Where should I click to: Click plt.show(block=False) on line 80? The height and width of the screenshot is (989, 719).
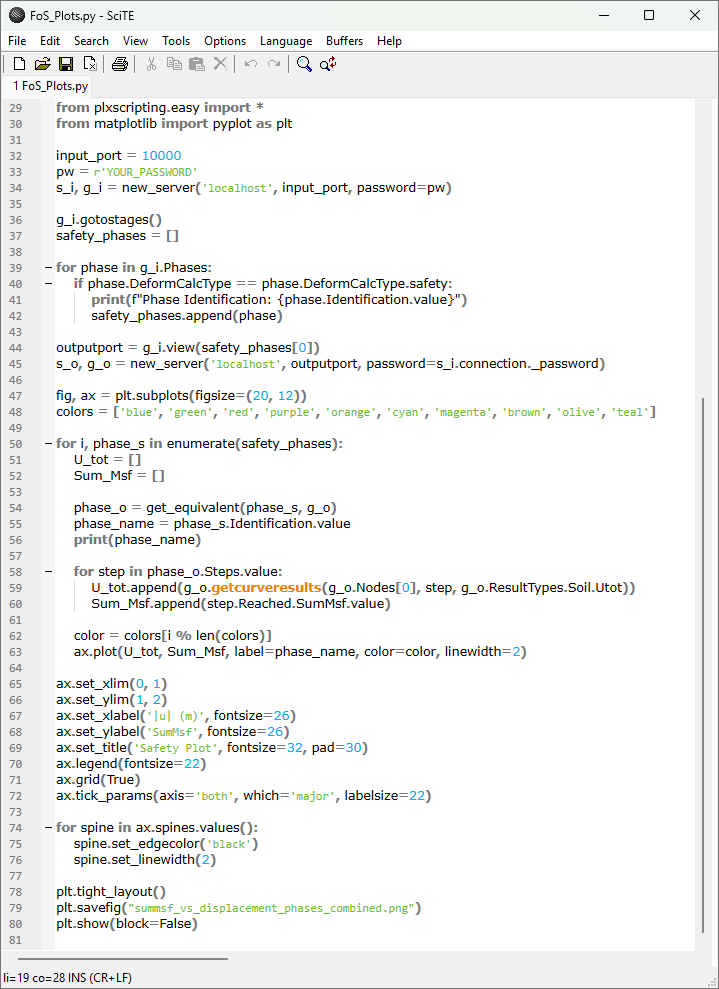127,924
